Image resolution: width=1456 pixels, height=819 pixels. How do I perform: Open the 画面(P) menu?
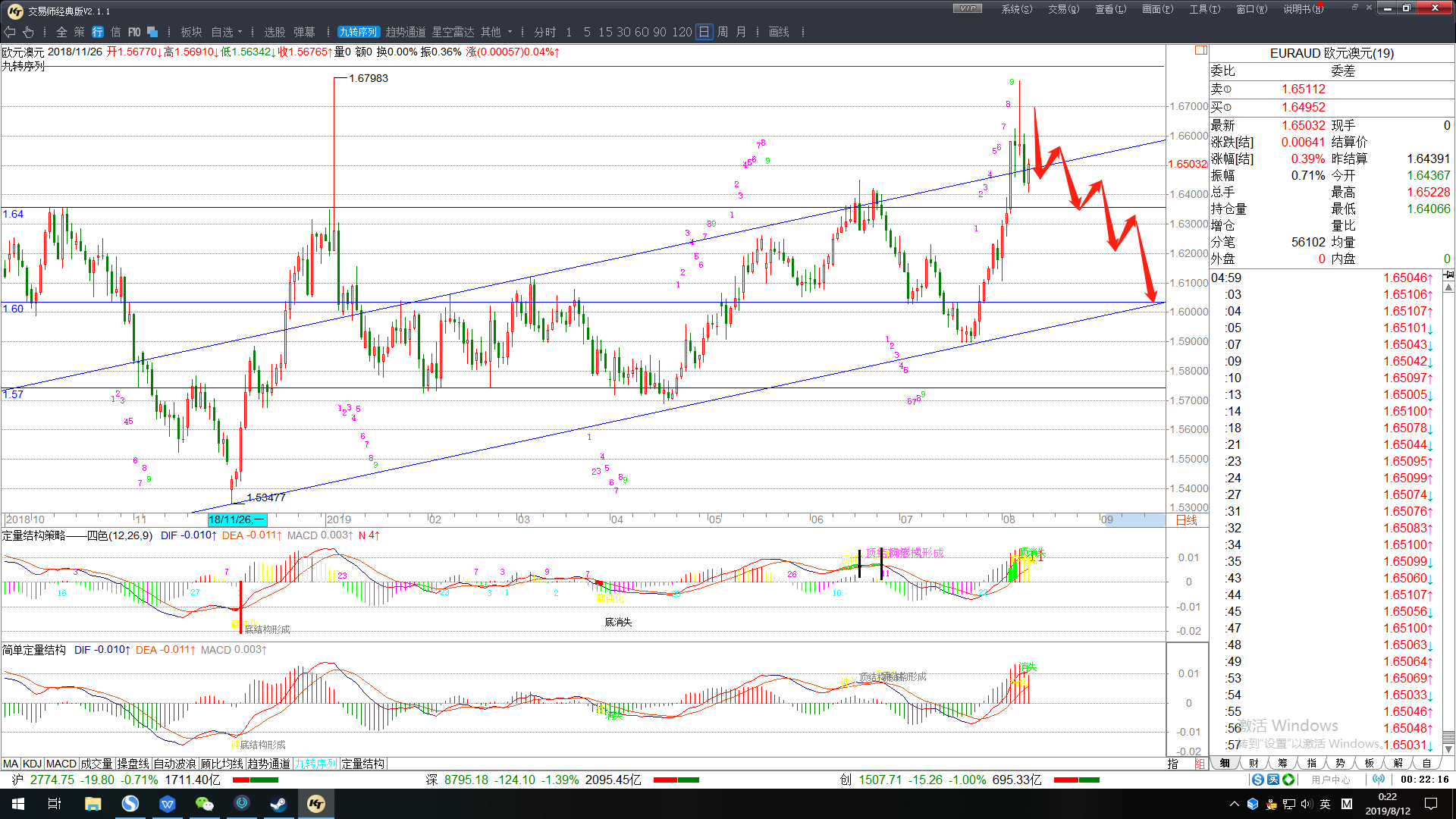pyautogui.click(x=1158, y=9)
